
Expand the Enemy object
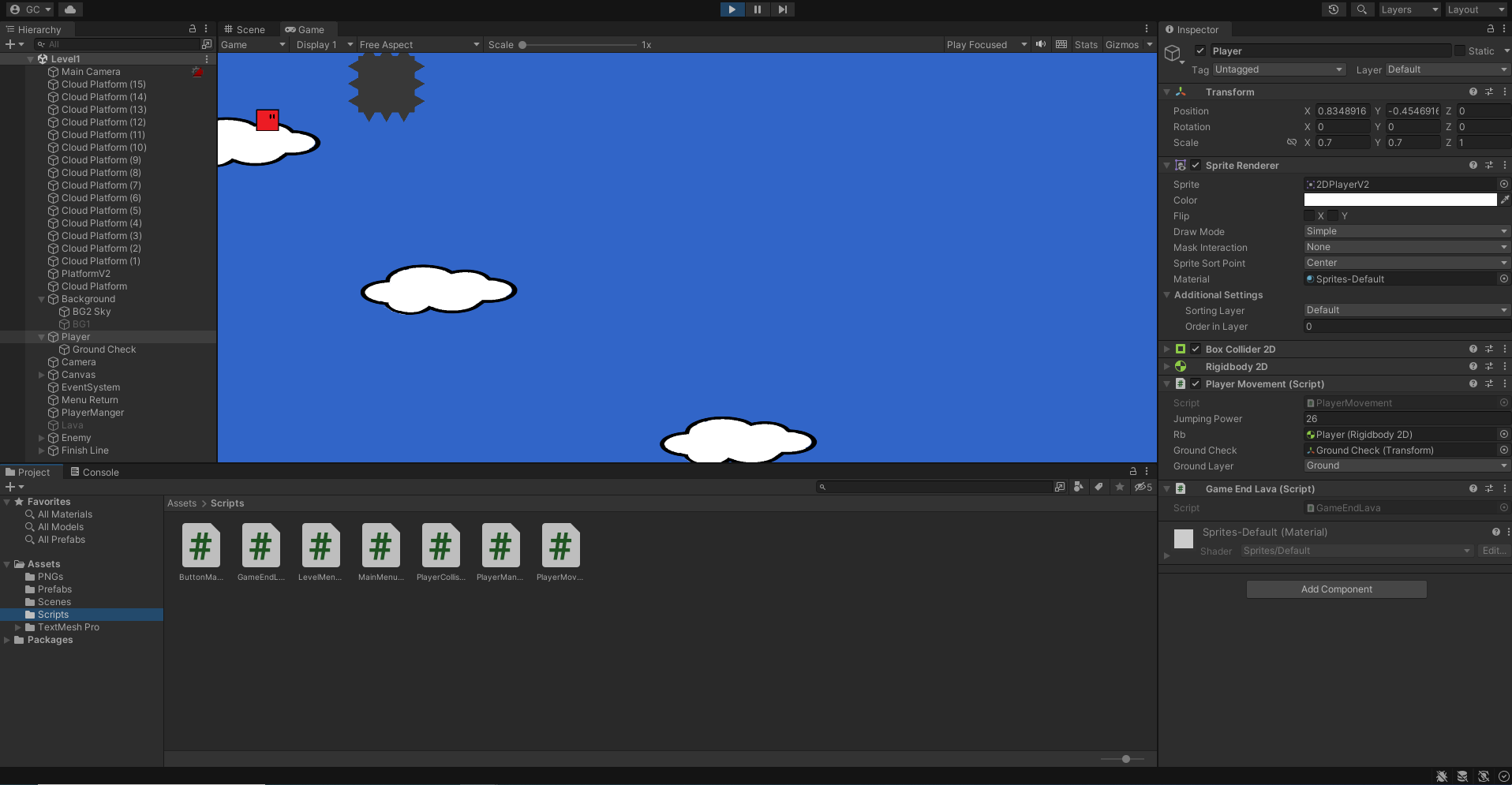42,438
